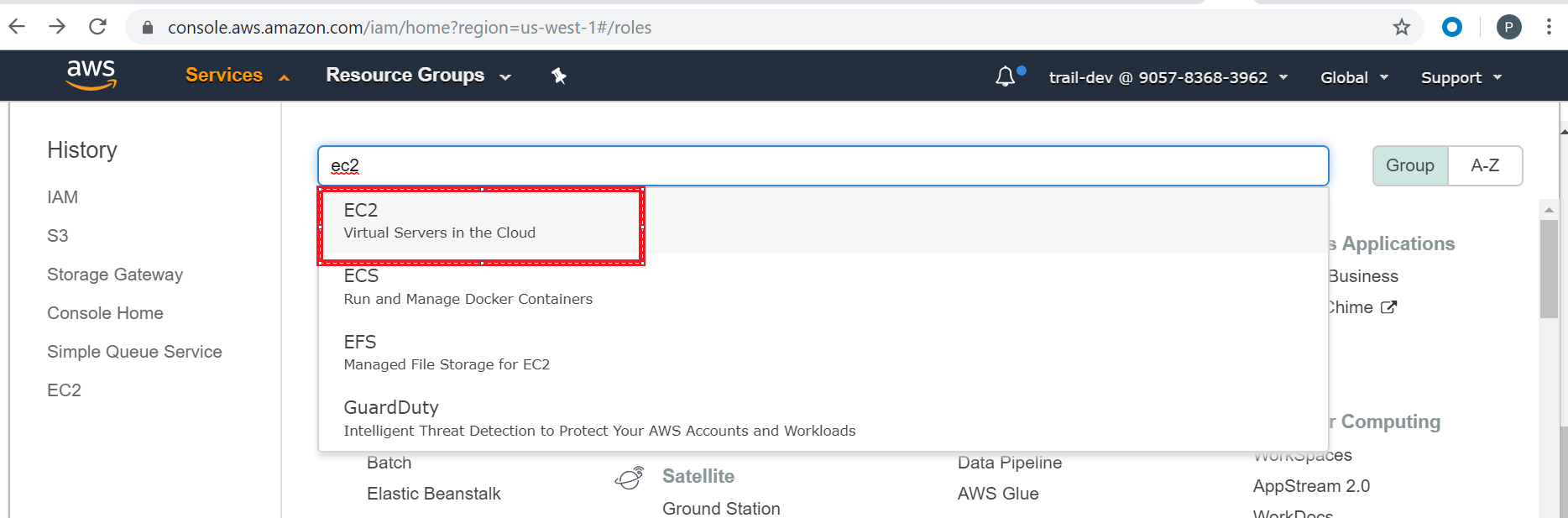The image size is (1568, 518).
Task: Reload the page in the browser
Action: [98, 27]
